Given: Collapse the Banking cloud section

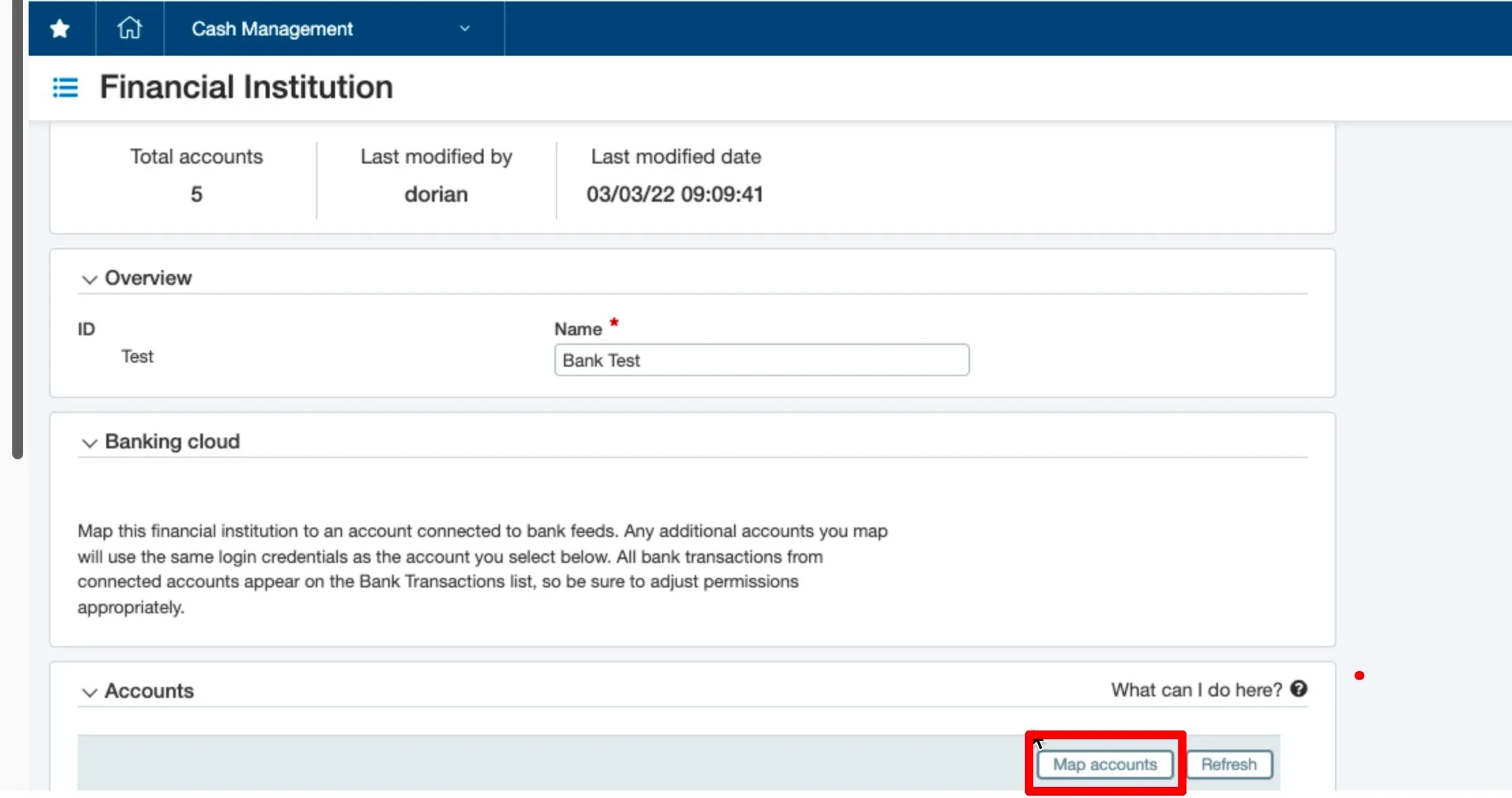Looking at the screenshot, I should 89,442.
